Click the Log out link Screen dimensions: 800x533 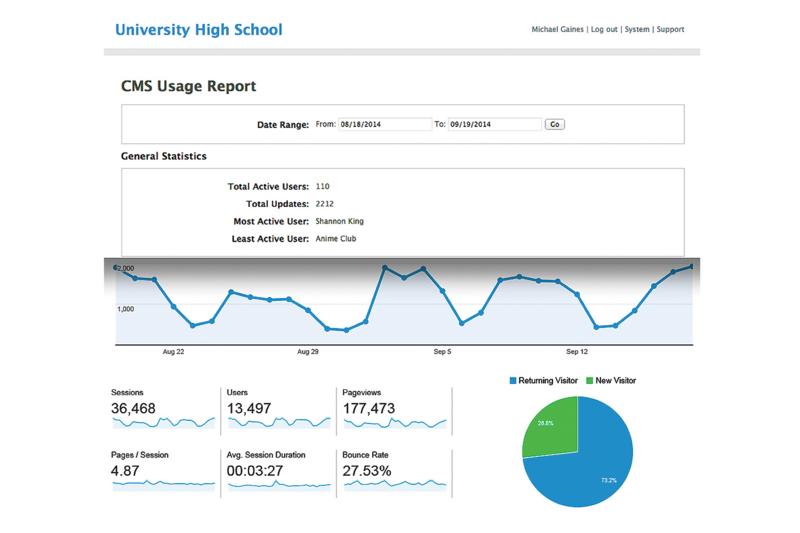click(603, 30)
